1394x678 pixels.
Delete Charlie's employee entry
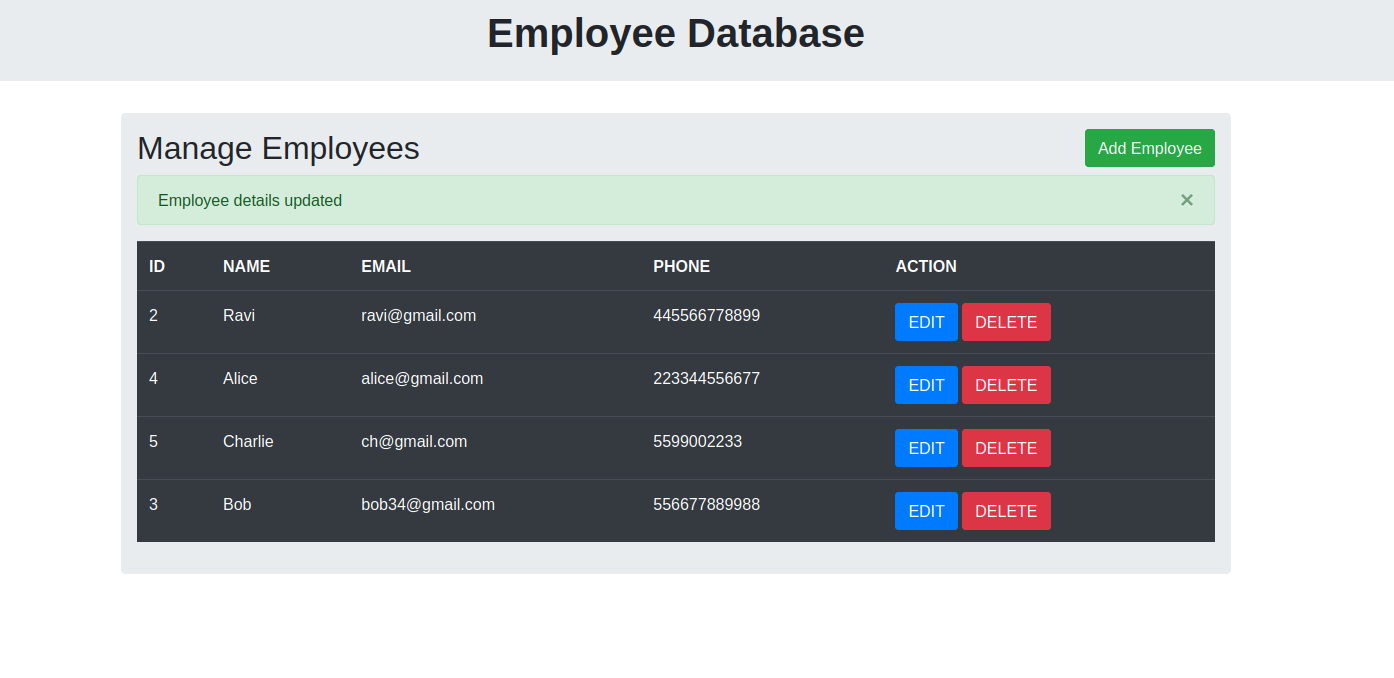1006,447
